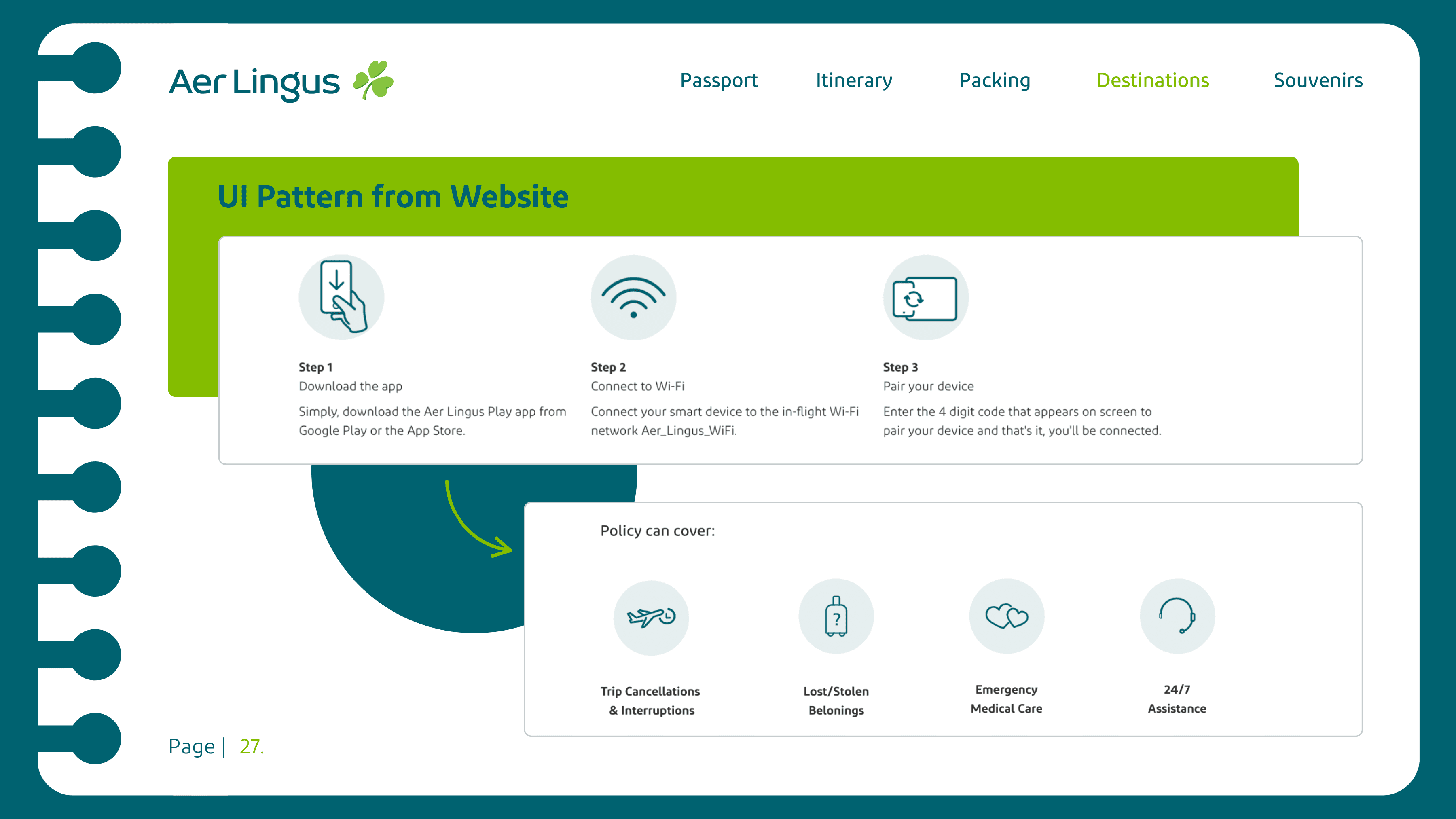This screenshot has width=1456, height=819.
Task: Click the Lost/Stolen Belongings label
Action: coord(836,700)
